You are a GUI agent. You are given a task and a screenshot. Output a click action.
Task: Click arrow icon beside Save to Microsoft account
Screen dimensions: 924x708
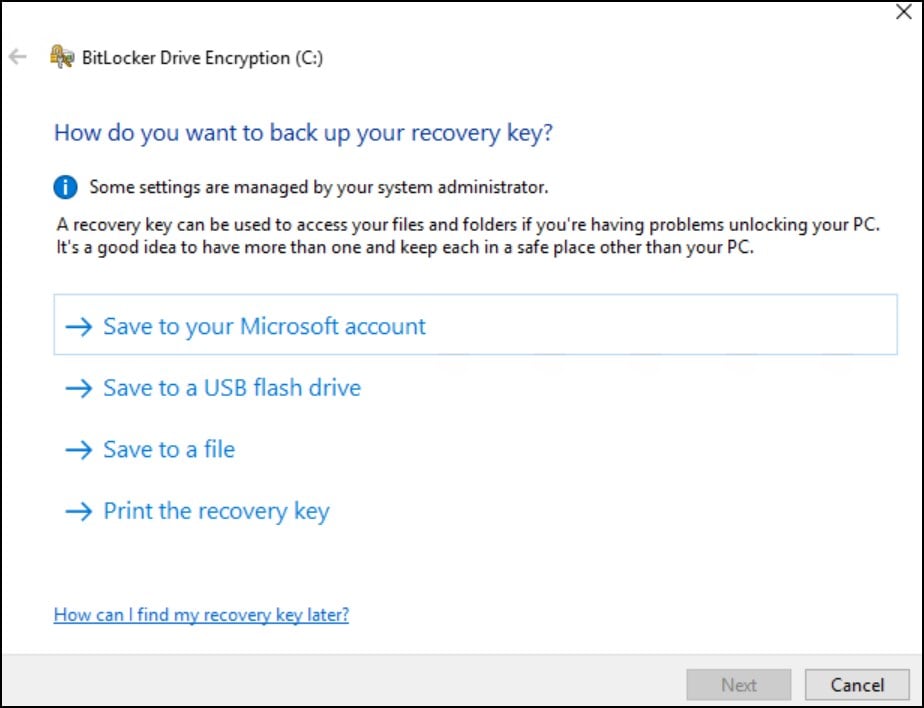[78, 326]
